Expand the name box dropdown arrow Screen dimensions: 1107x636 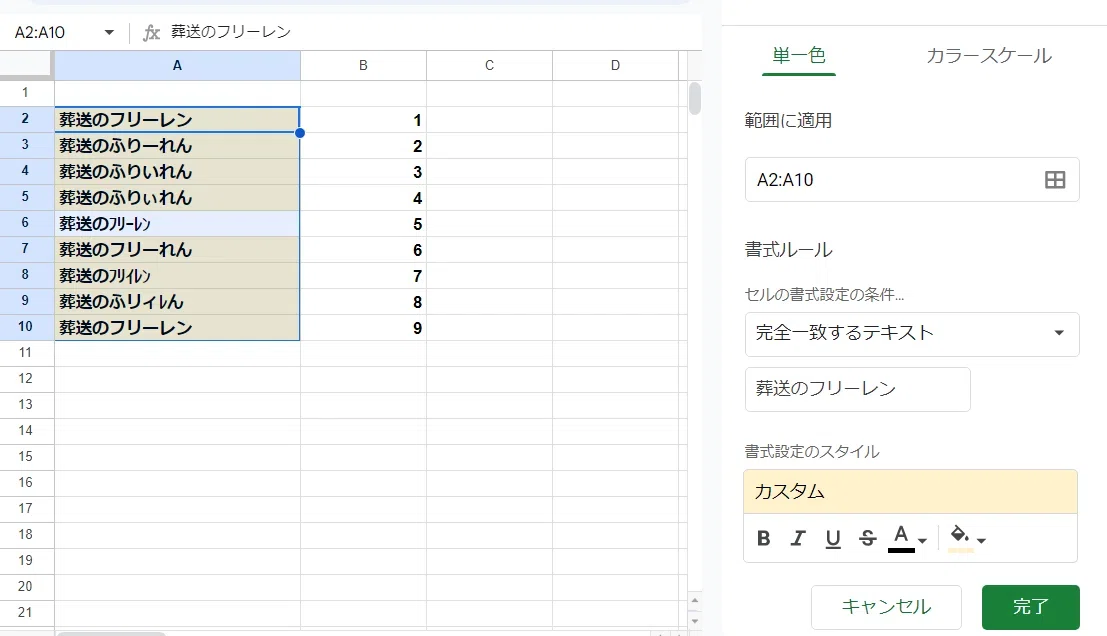(109, 32)
